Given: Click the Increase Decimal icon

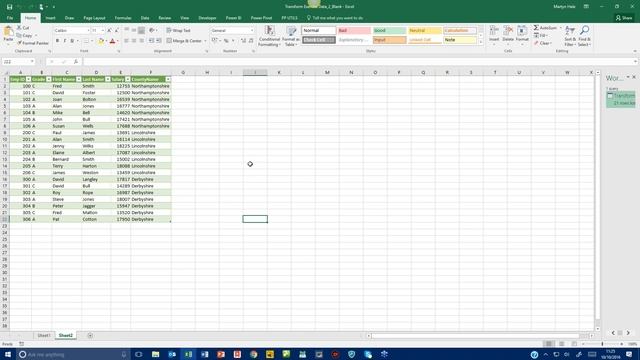Looking at the screenshot, I should (244, 41).
